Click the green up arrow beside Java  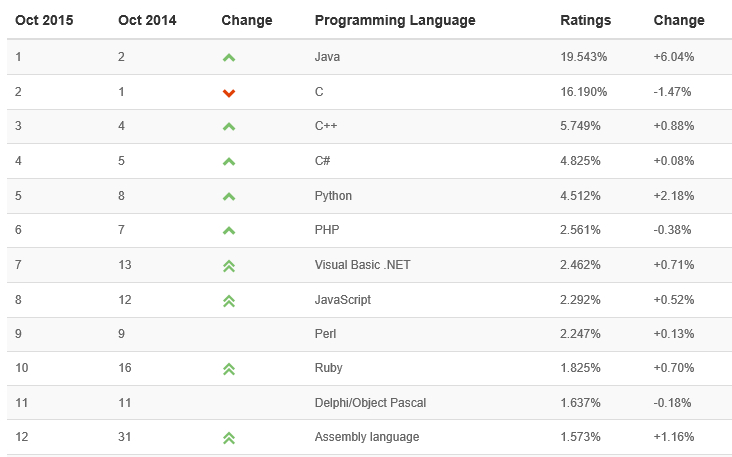[229, 58]
